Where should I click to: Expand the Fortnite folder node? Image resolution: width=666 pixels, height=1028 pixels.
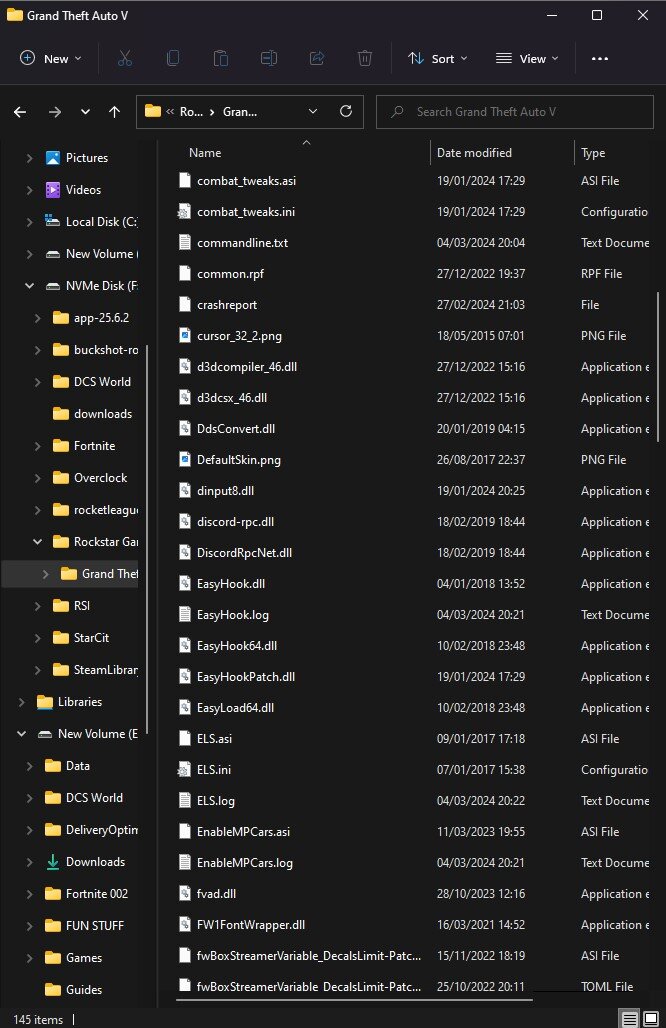pos(37,446)
